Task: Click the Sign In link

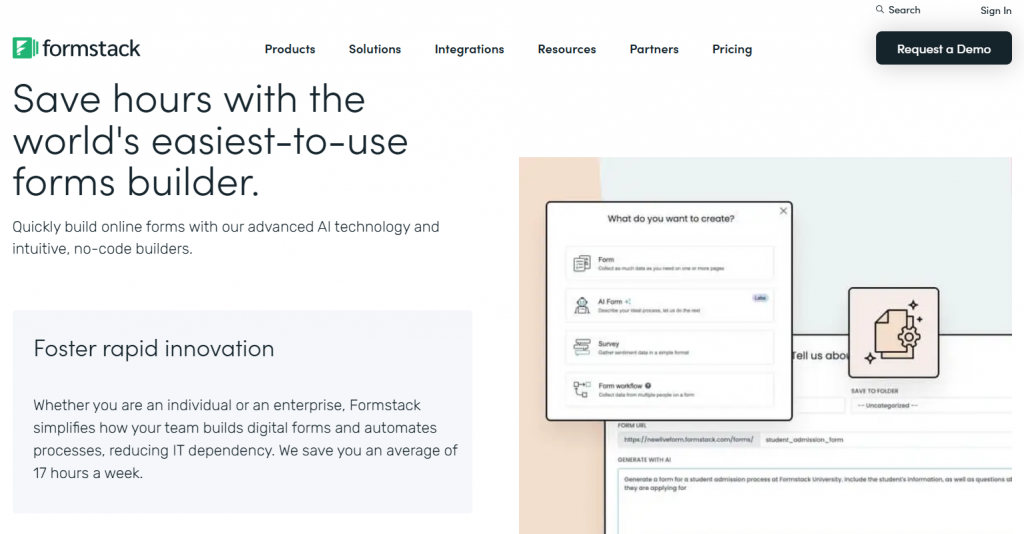Action: point(995,11)
